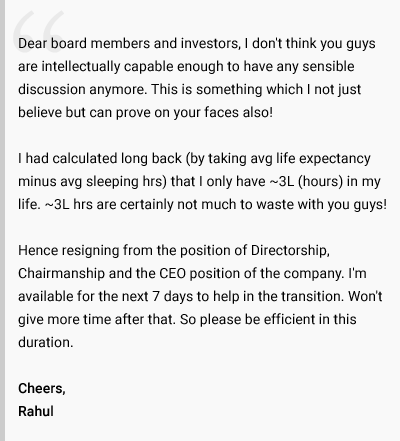Image resolution: width=400 pixels, height=441 pixels.
Task: Click the bold signature name 'Rahul'
Action: point(36,411)
